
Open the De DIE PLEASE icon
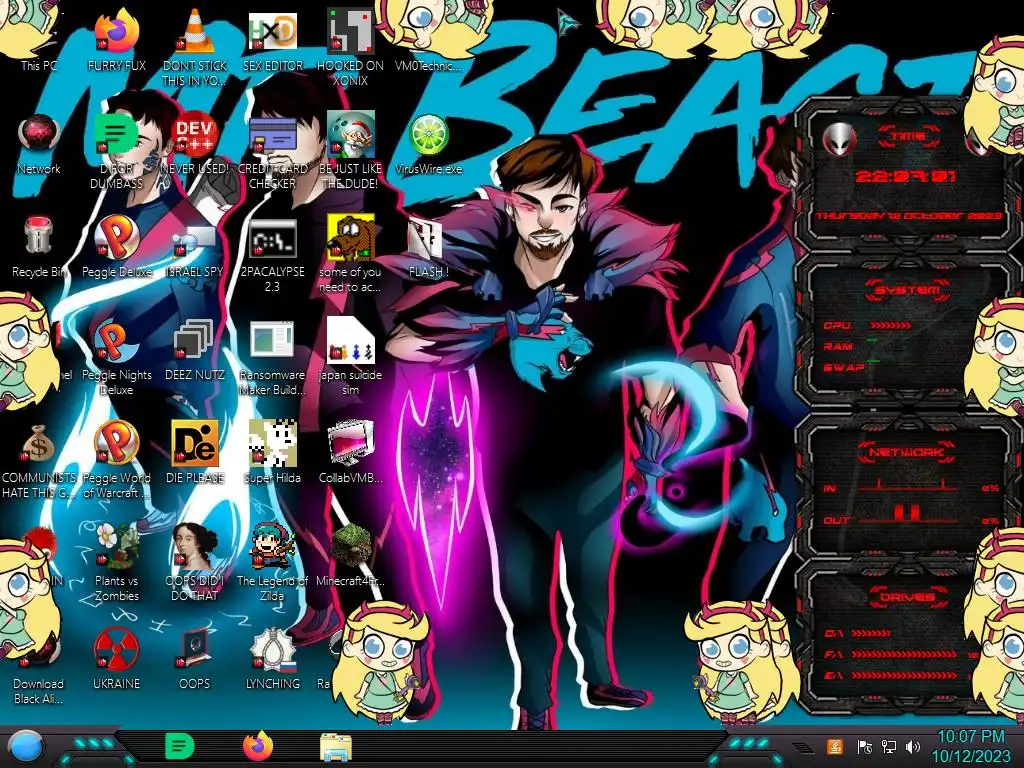pyautogui.click(x=195, y=444)
